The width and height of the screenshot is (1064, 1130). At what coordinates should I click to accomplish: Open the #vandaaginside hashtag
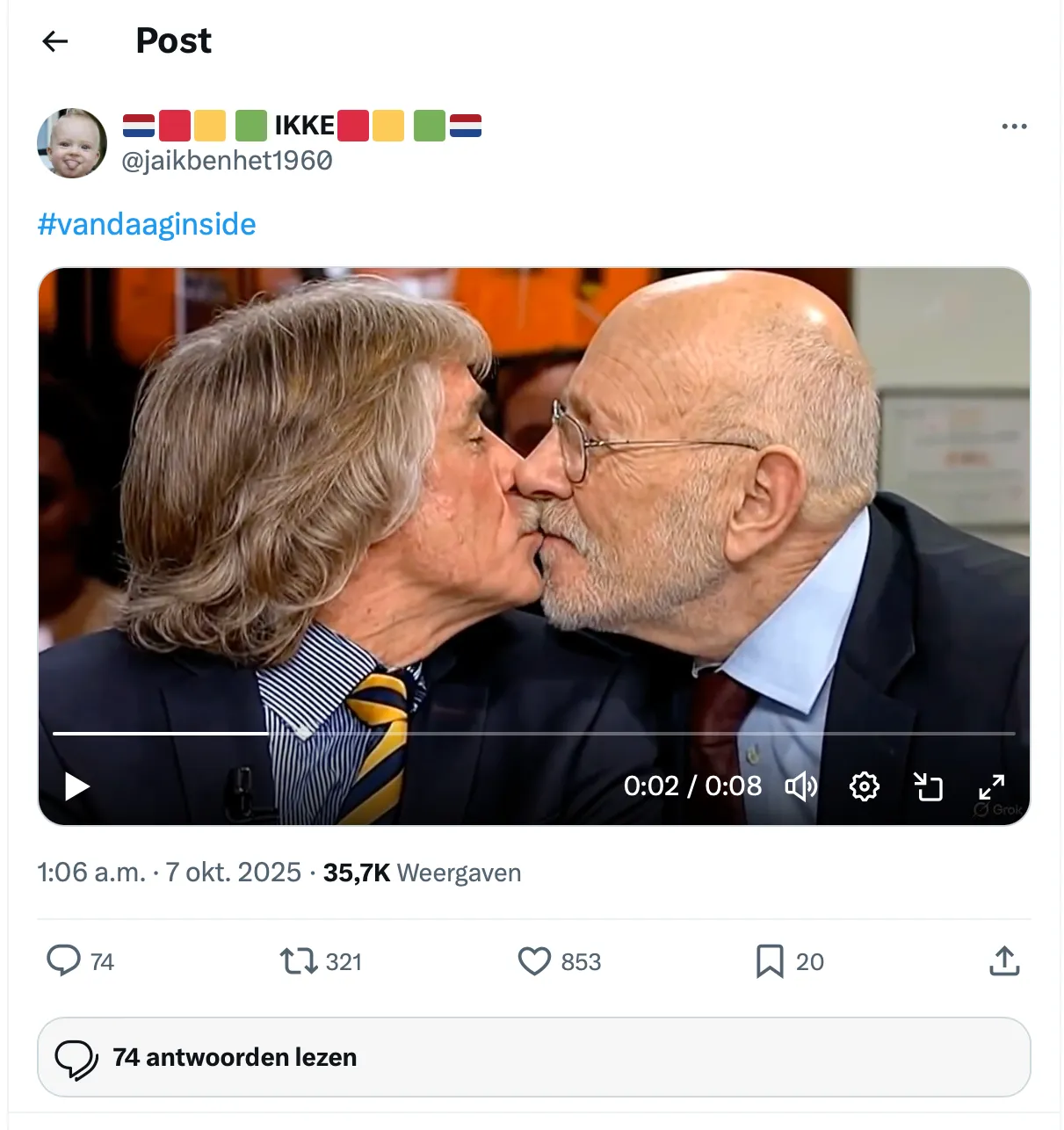pyautogui.click(x=147, y=224)
